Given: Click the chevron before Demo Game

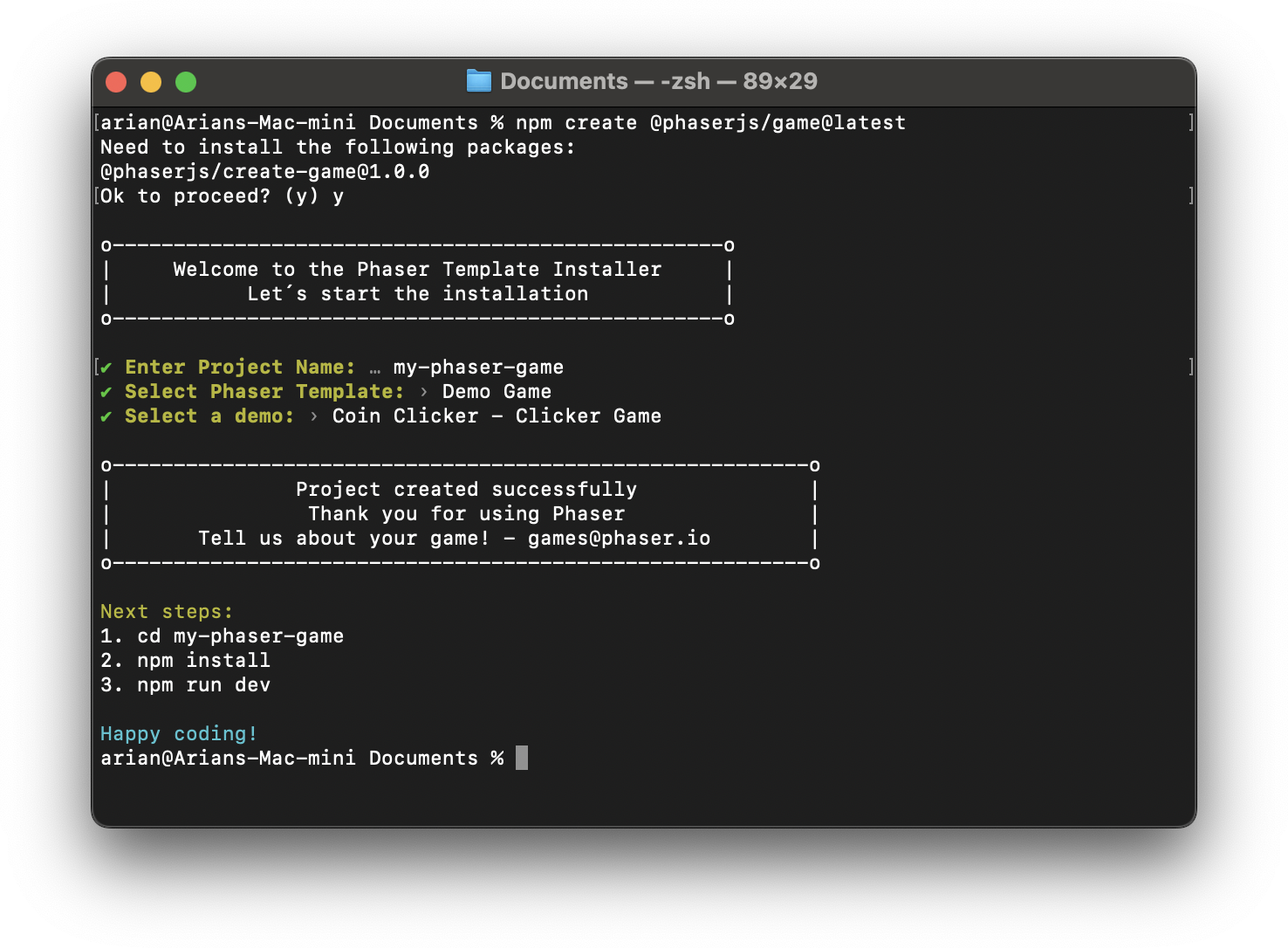Looking at the screenshot, I should (x=424, y=392).
